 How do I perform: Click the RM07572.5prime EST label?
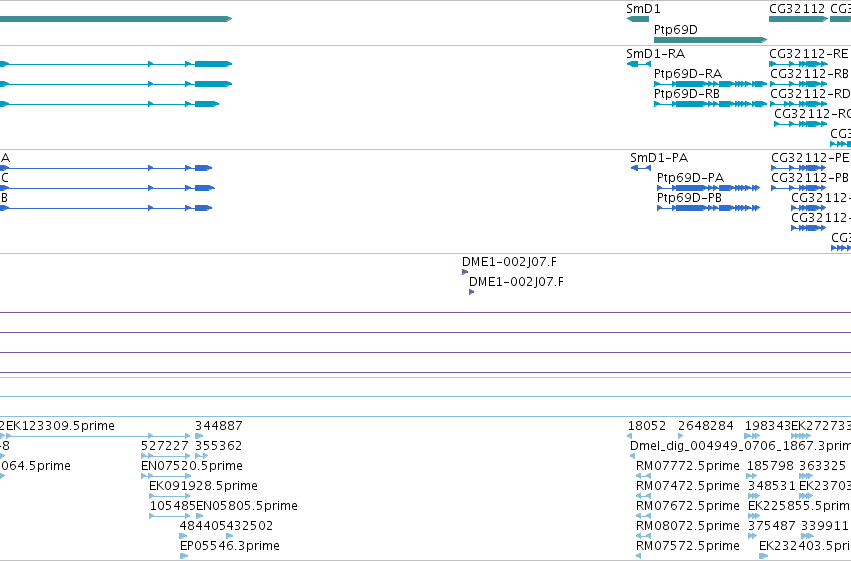coord(688,546)
